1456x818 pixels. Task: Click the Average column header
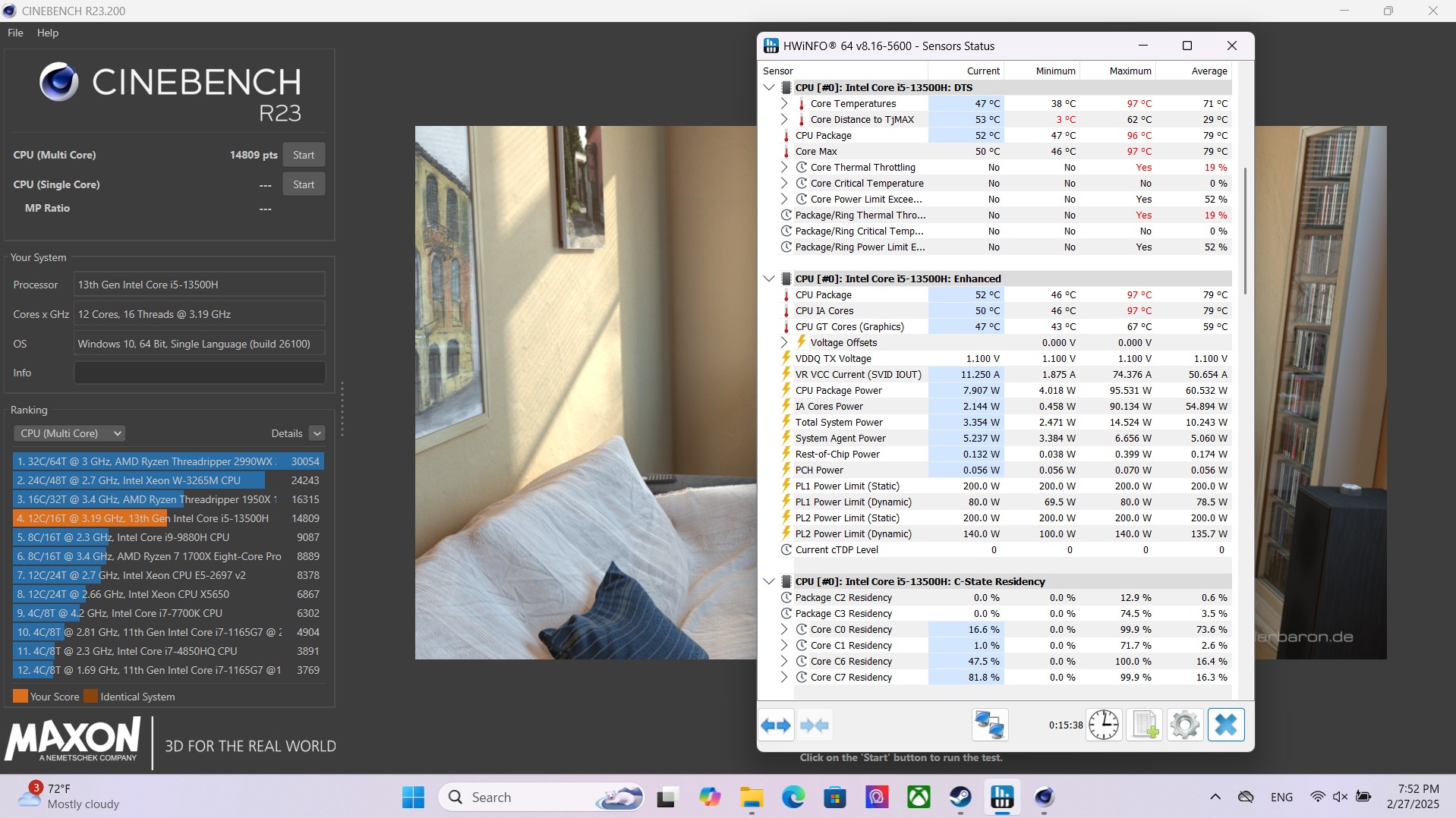click(x=1193, y=71)
